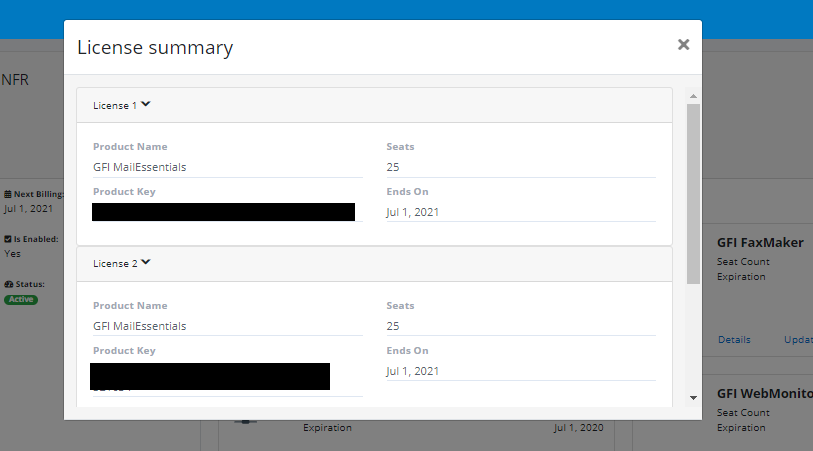Click the License 1 header label
The width and height of the screenshot is (813, 451).
[115, 105]
